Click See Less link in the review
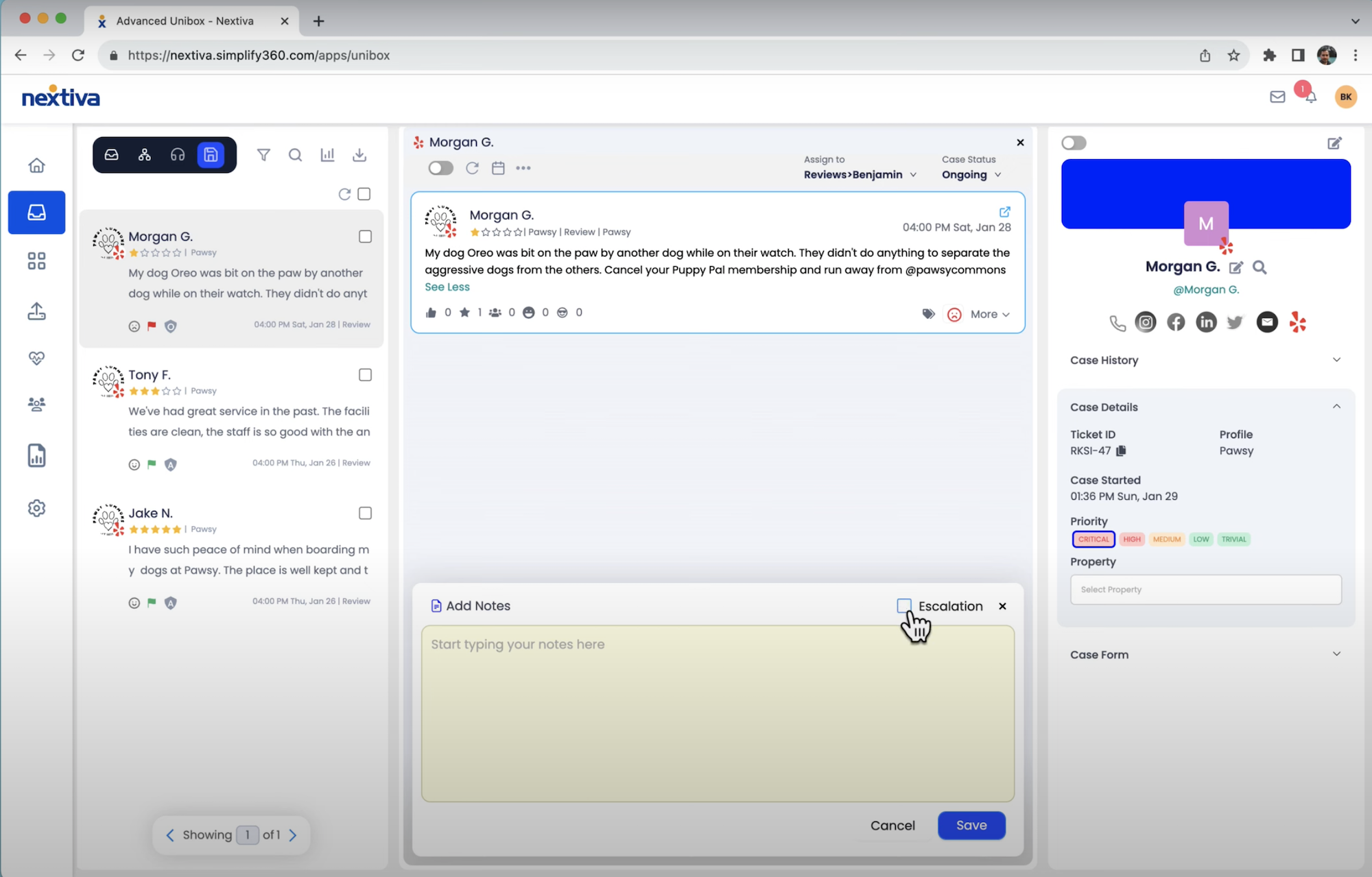The height and width of the screenshot is (877, 1372). coord(447,287)
